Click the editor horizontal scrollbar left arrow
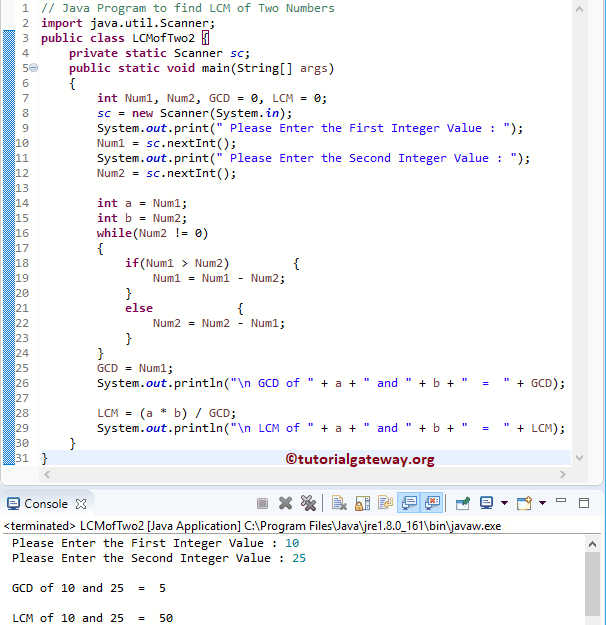 [47, 474]
